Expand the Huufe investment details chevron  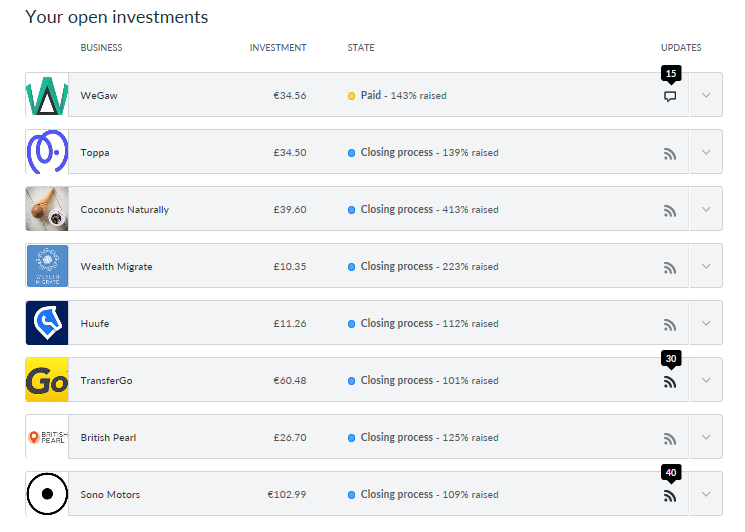coord(706,323)
